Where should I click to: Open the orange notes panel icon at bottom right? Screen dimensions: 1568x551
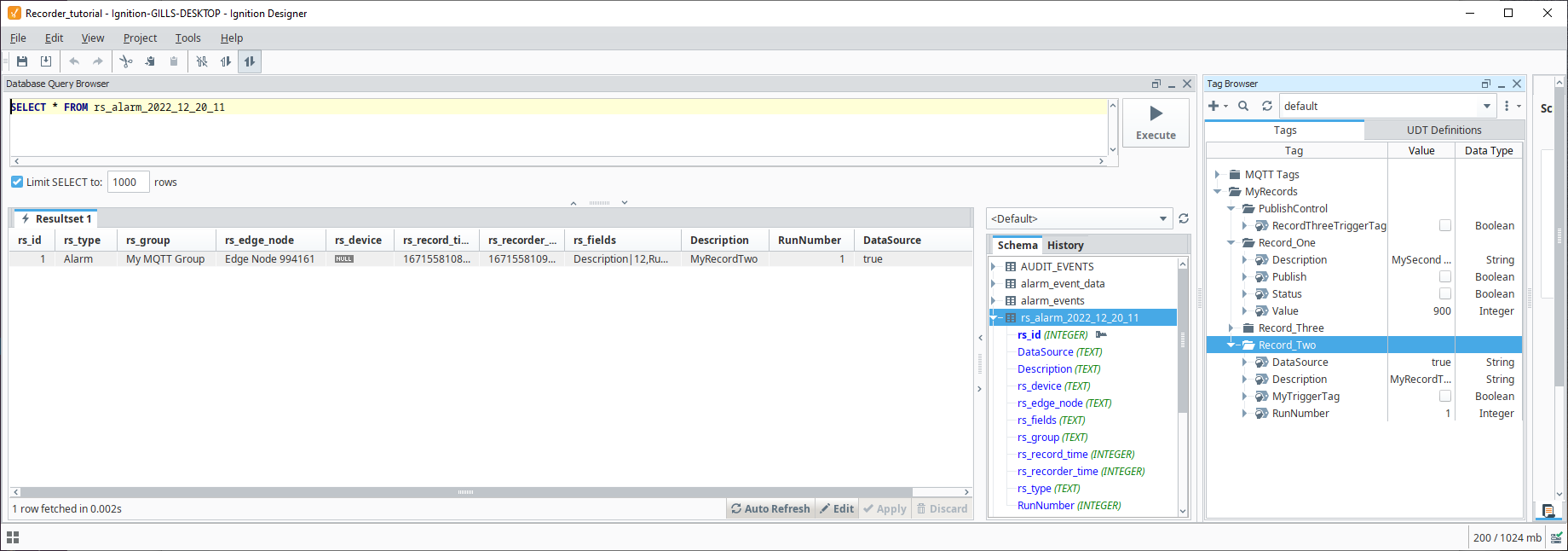click(1548, 511)
